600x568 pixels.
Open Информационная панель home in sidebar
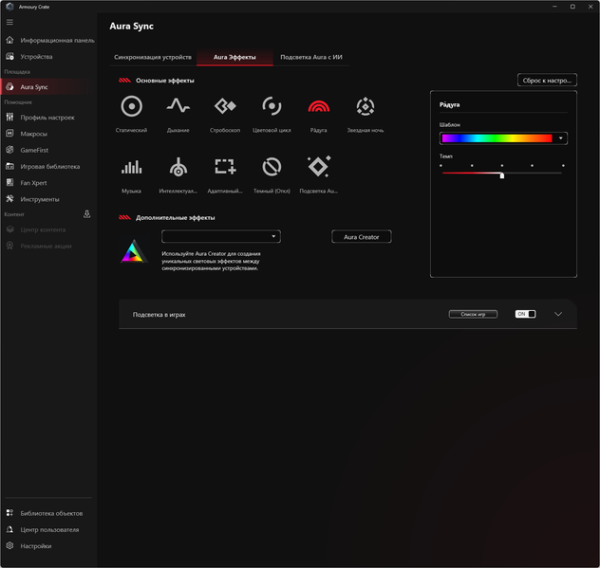[50, 40]
